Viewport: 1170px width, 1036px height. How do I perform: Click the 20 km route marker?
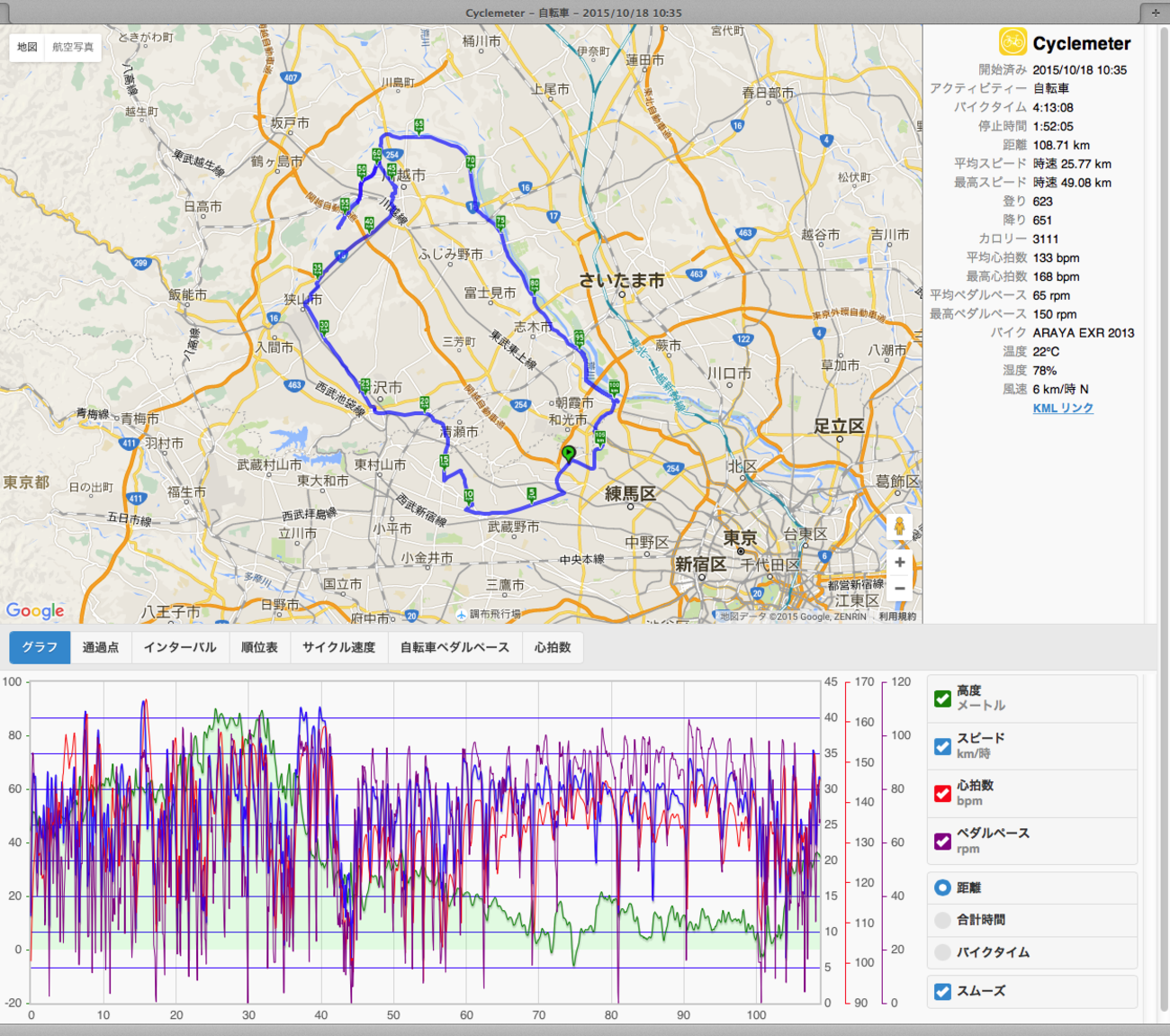click(424, 403)
